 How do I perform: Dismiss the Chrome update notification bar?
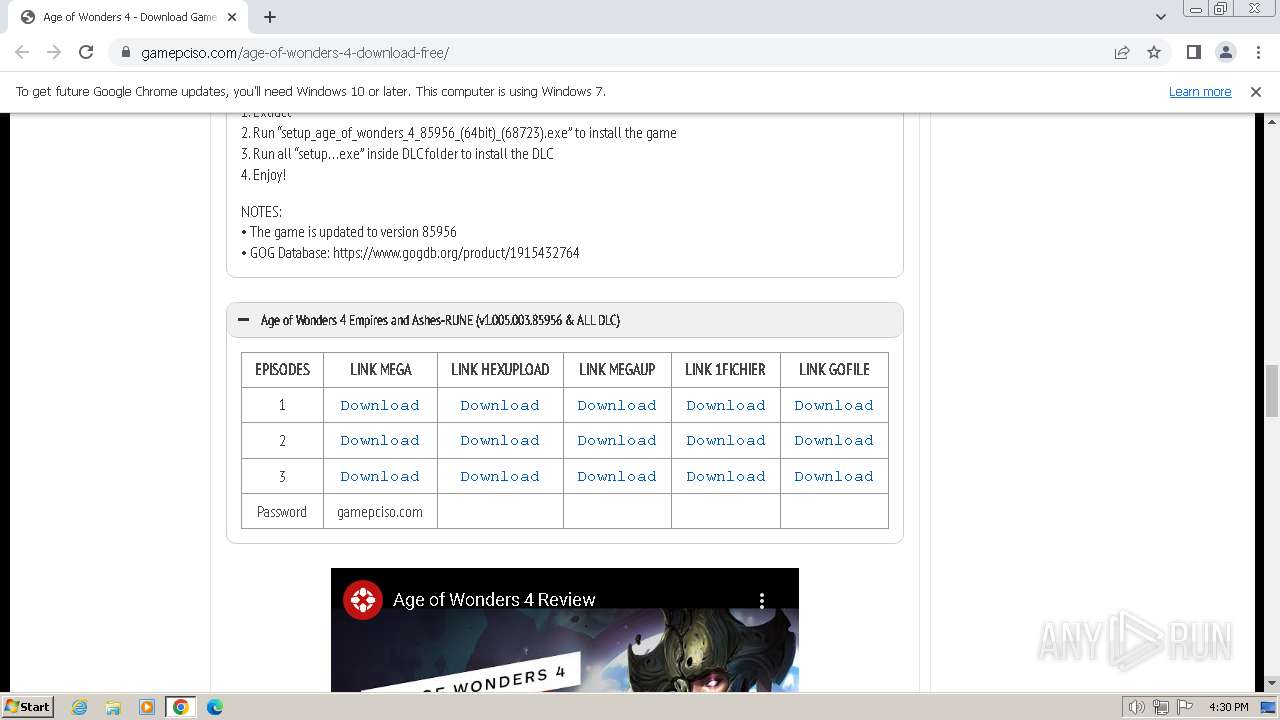coord(1256,91)
